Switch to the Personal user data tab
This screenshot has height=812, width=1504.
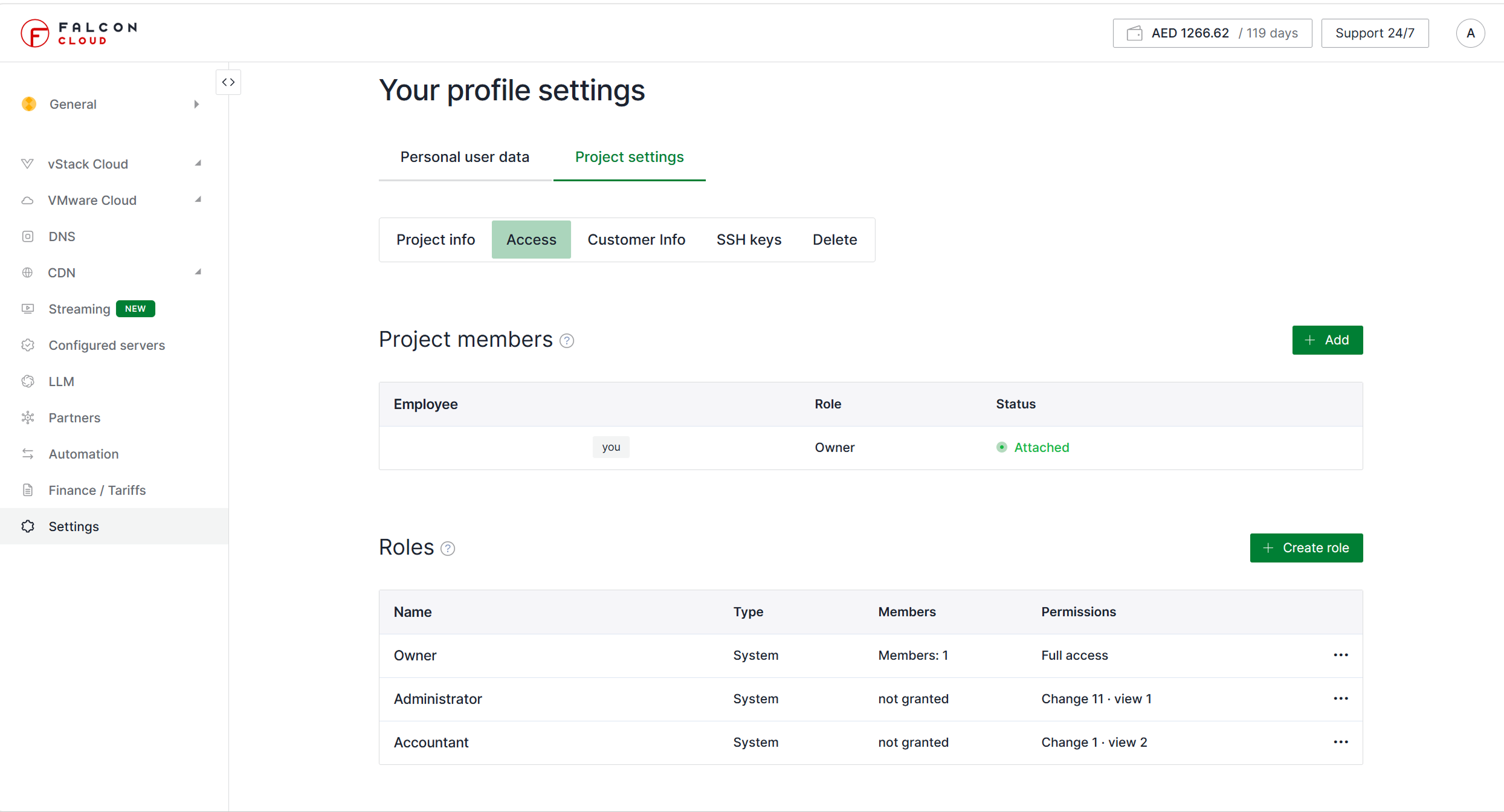(x=465, y=157)
